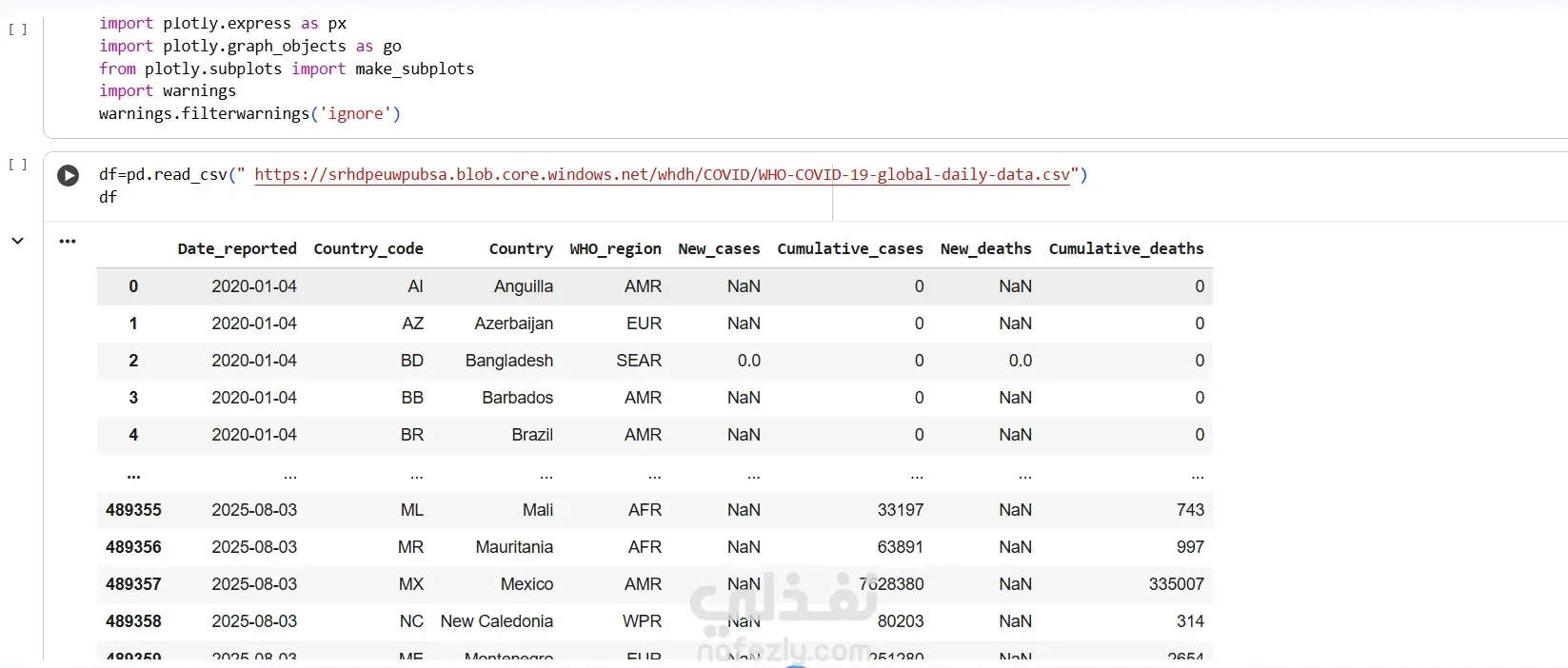Click the WHO_region column header
The image size is (1568, 668).
[x=615, y=249]
